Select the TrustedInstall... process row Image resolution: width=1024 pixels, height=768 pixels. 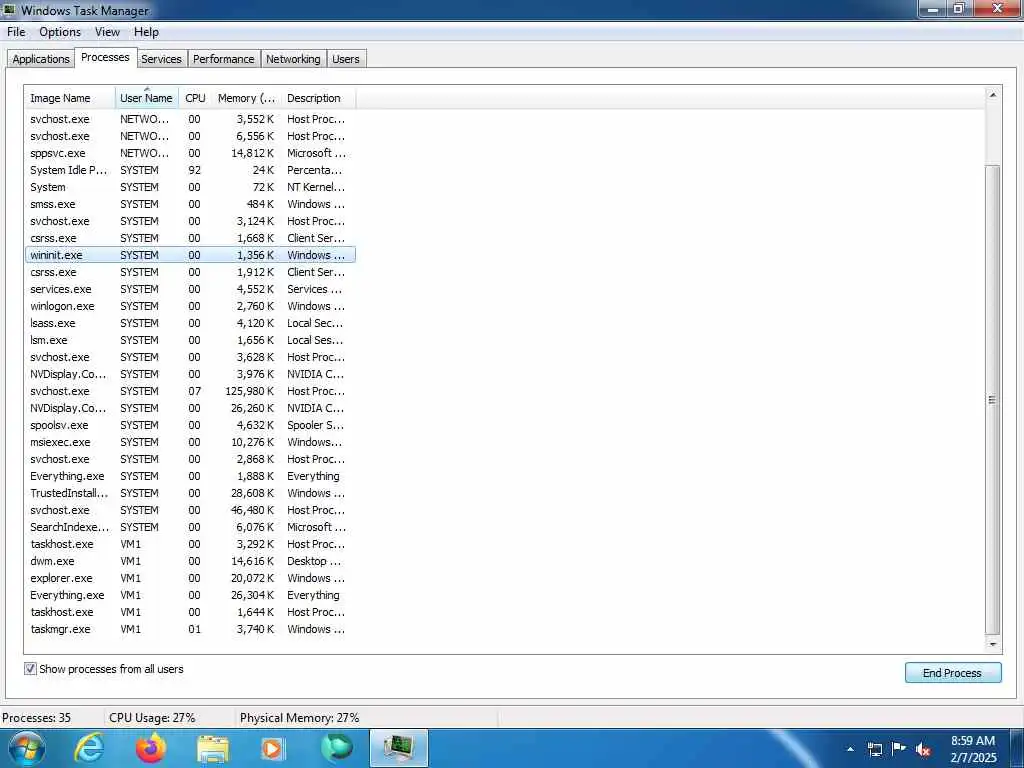coord(190,492)
